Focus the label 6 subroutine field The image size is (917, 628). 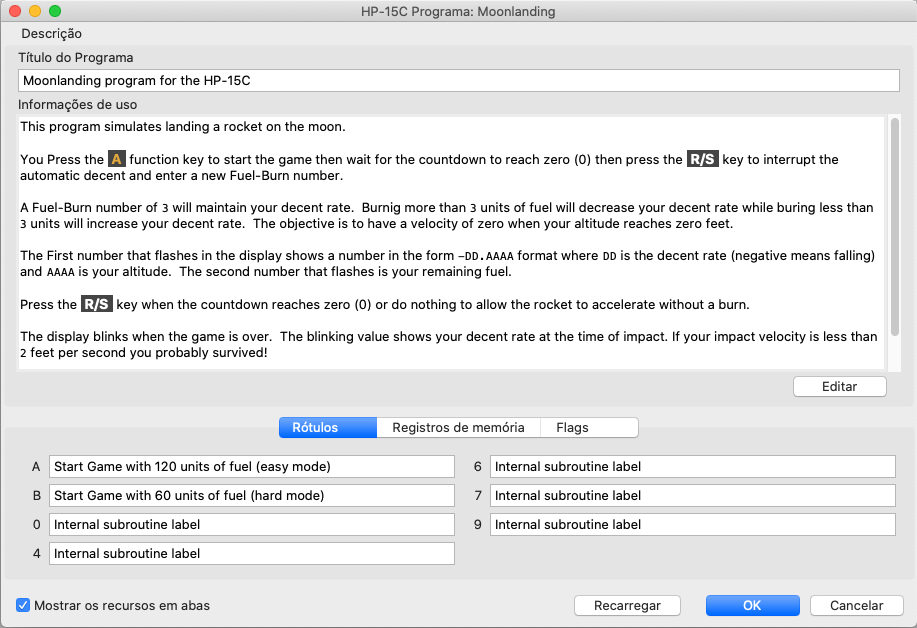pyautogui.click(x=692, y=467)
